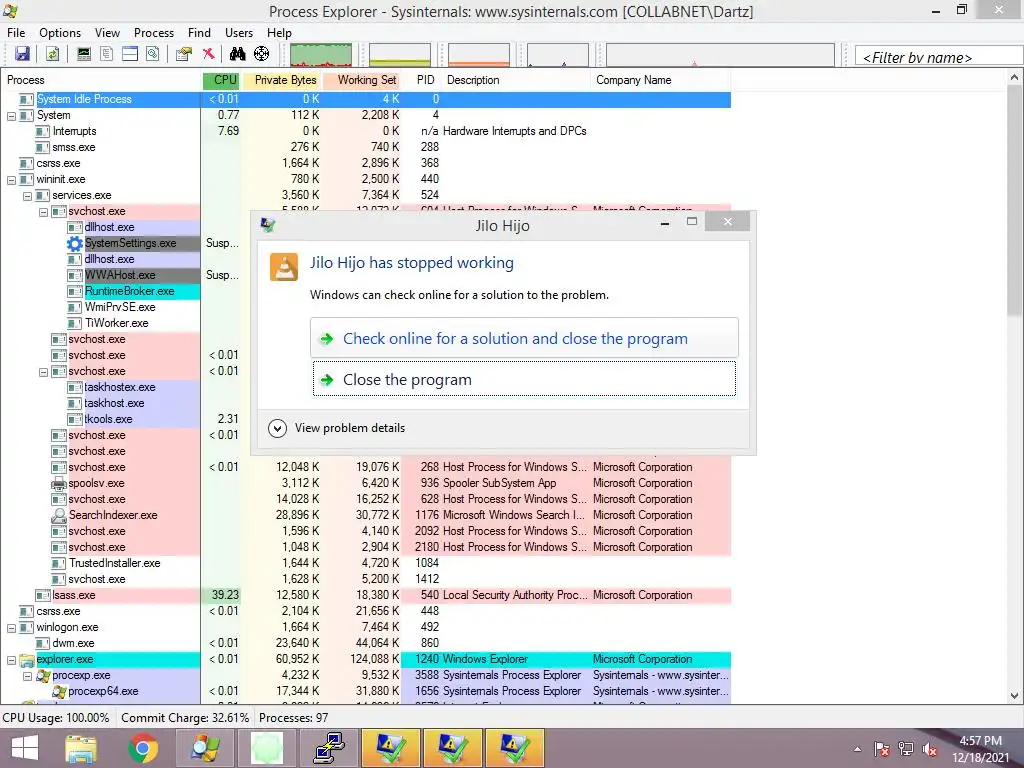Click the Refresh Now toolbar icon
The height and width of the screenshot is (768, 1024).
[53, 54]
